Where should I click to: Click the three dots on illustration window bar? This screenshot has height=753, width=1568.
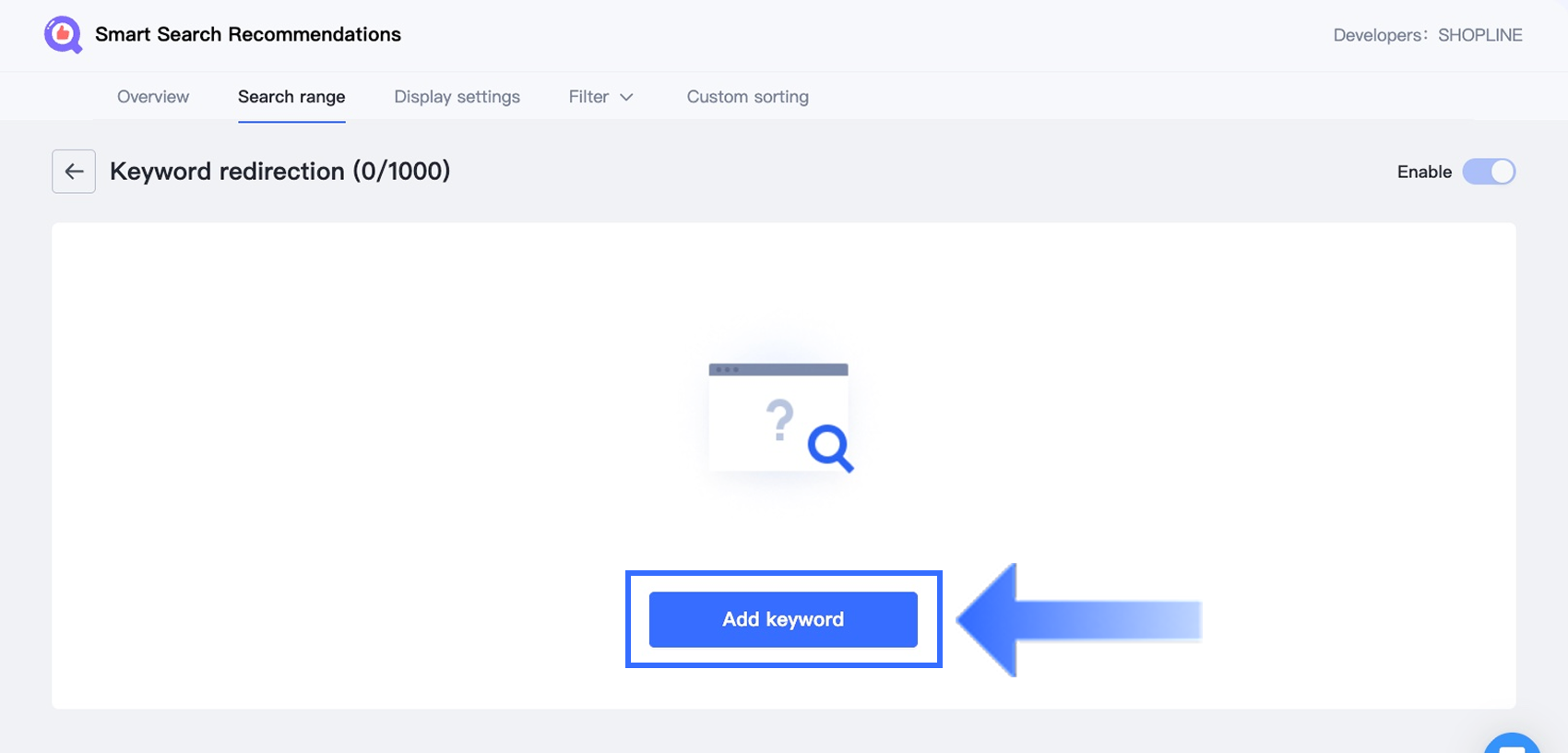point(726,370)
